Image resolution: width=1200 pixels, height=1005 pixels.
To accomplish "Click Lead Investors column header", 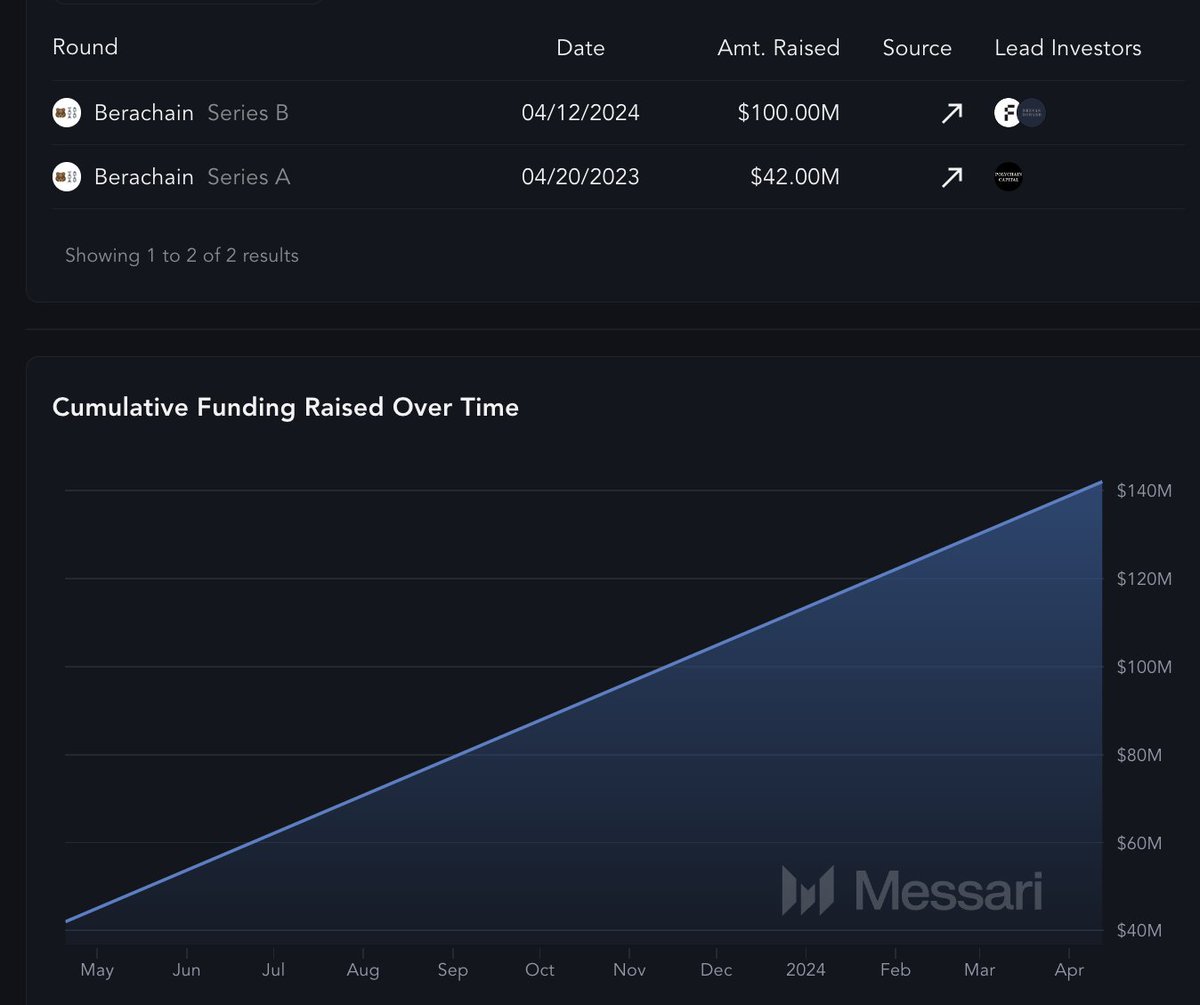I will (1068, 48).
